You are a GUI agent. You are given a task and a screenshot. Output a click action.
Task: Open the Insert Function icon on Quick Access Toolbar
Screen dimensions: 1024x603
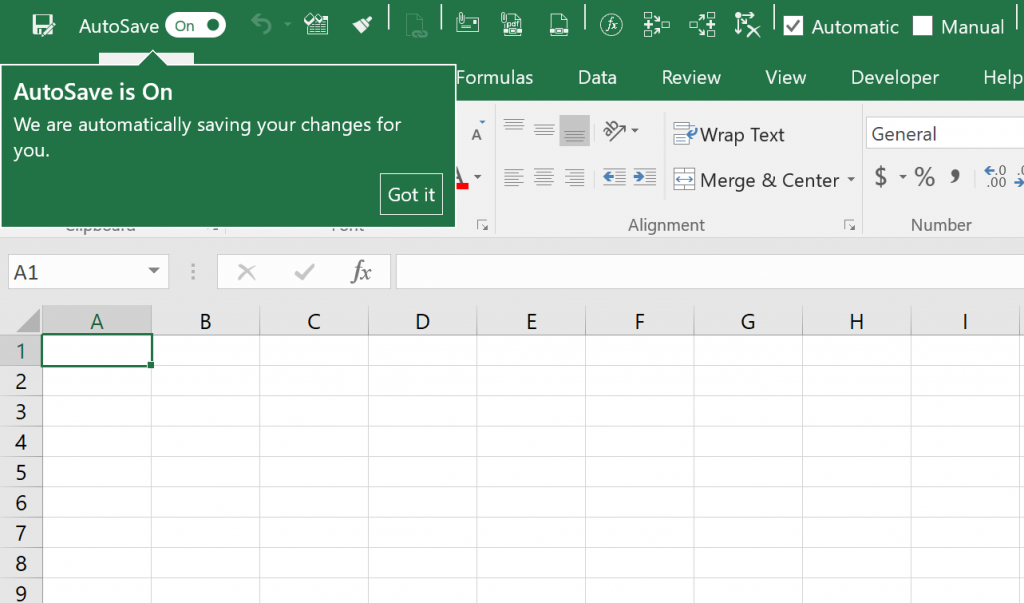click(x=612, y=25)
